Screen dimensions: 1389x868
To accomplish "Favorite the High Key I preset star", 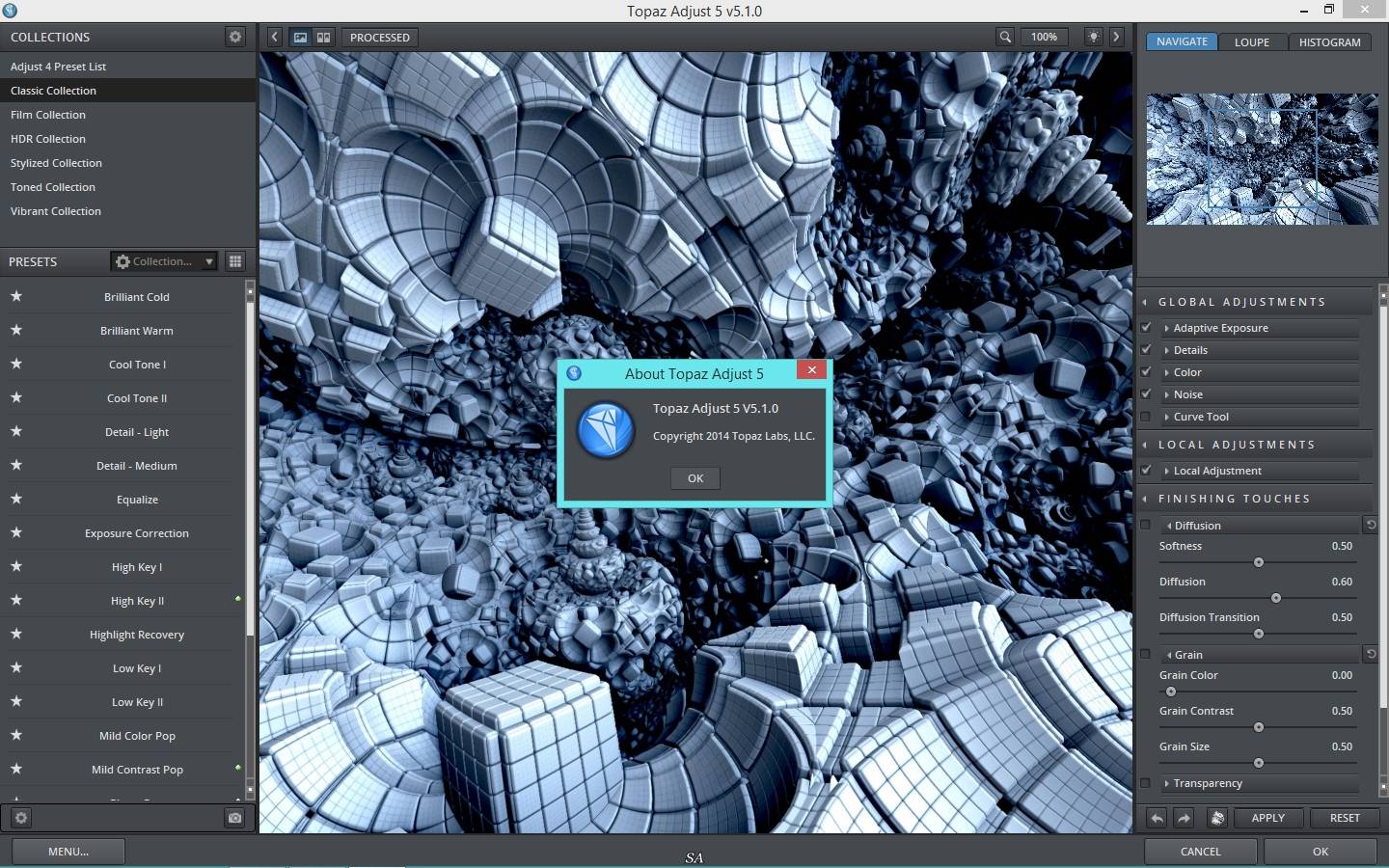I will 16,566.
